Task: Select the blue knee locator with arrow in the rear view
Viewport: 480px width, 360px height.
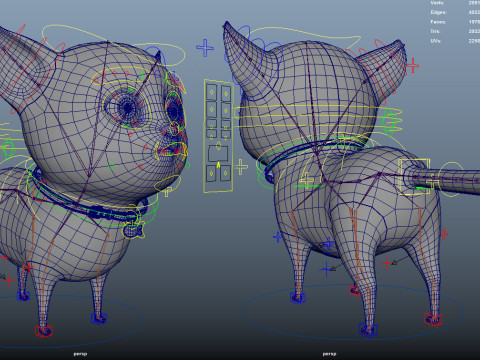Action: click(x=327, y=269)
